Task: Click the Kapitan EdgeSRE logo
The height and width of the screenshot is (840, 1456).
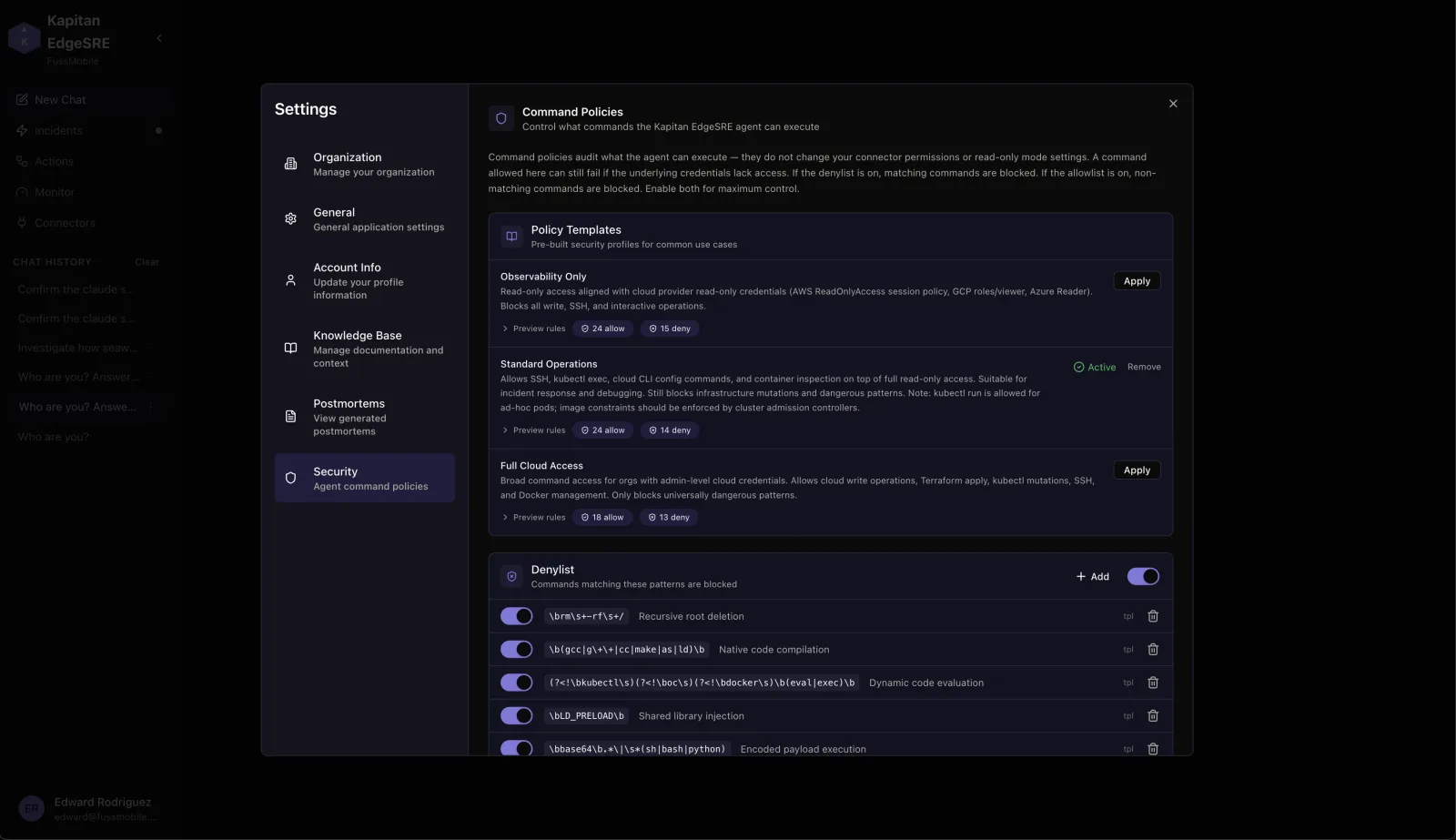Action: 24,38
